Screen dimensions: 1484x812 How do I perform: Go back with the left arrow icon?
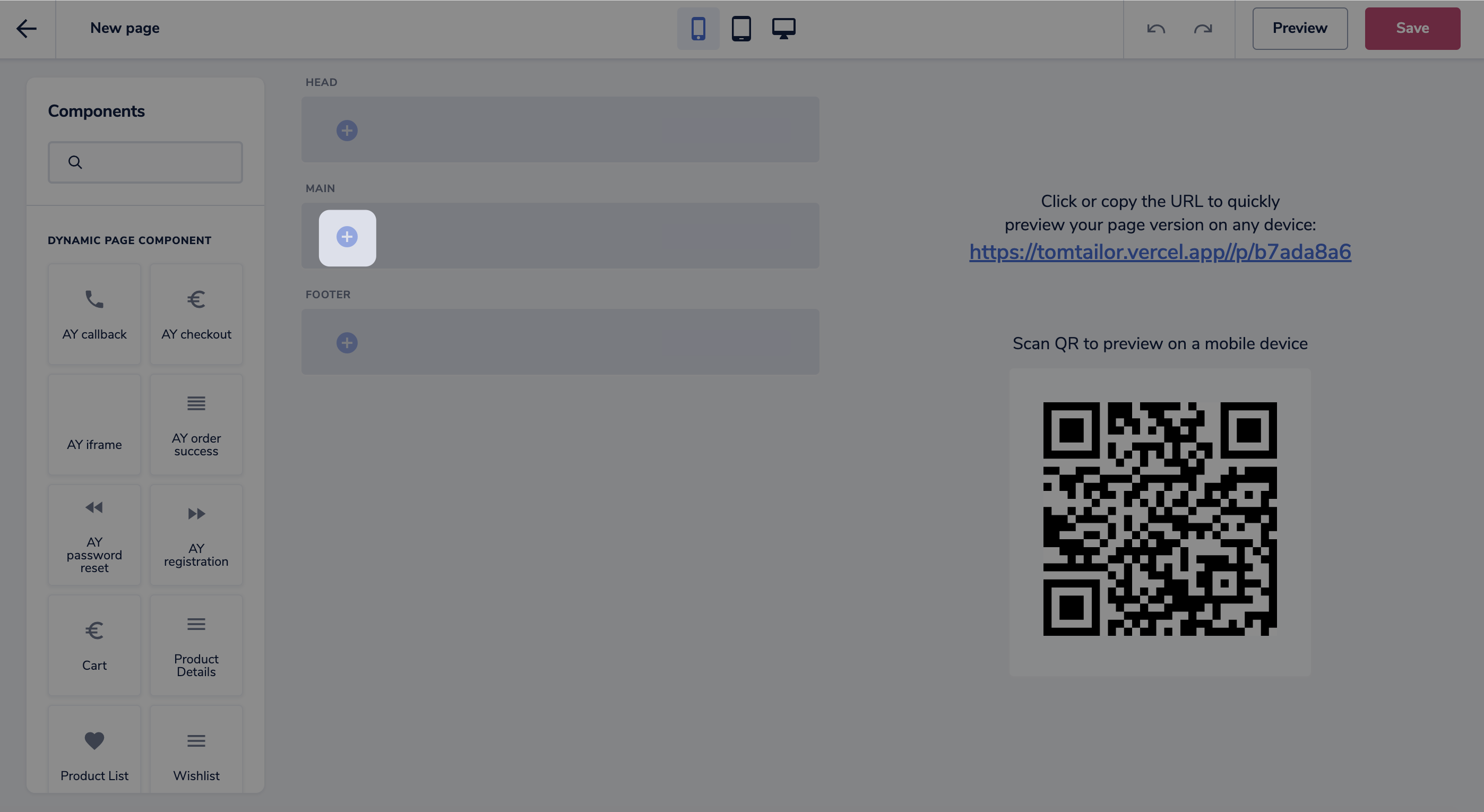coord(27,28)
